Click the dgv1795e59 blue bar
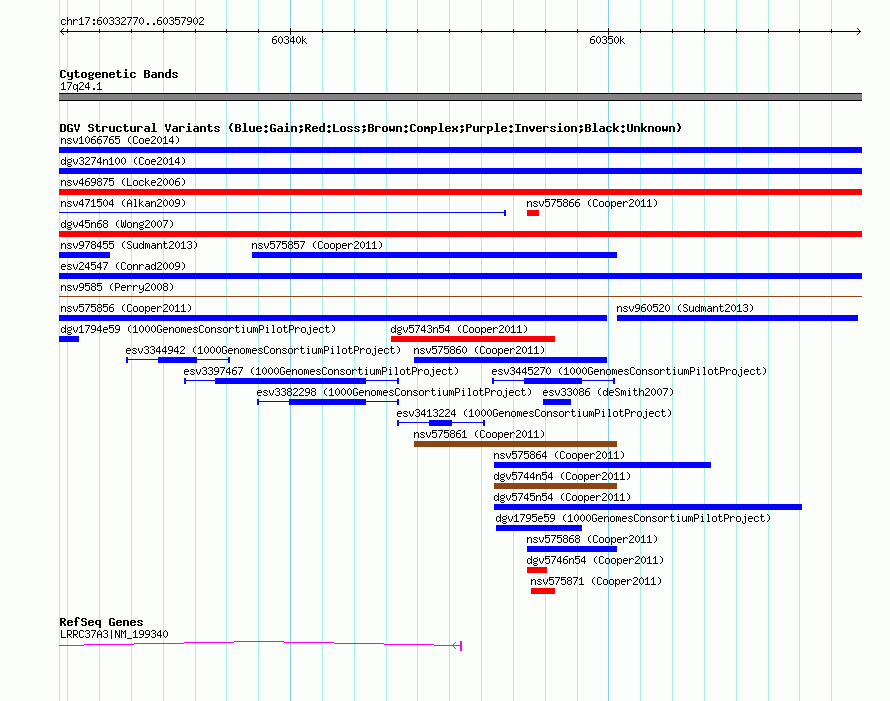 pyautogui.click(x=539, y=528)
